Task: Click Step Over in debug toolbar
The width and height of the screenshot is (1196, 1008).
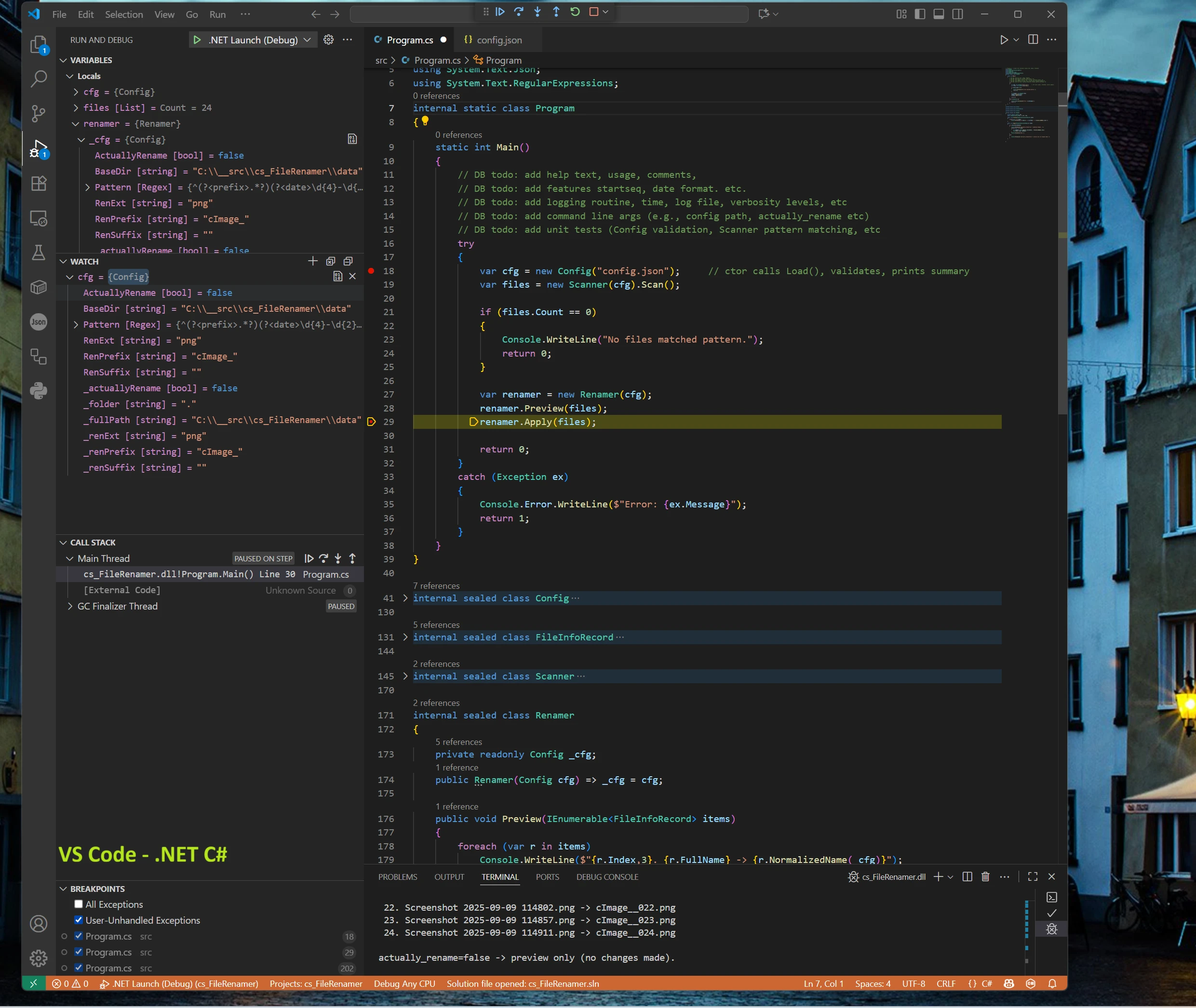Action: 519,12
